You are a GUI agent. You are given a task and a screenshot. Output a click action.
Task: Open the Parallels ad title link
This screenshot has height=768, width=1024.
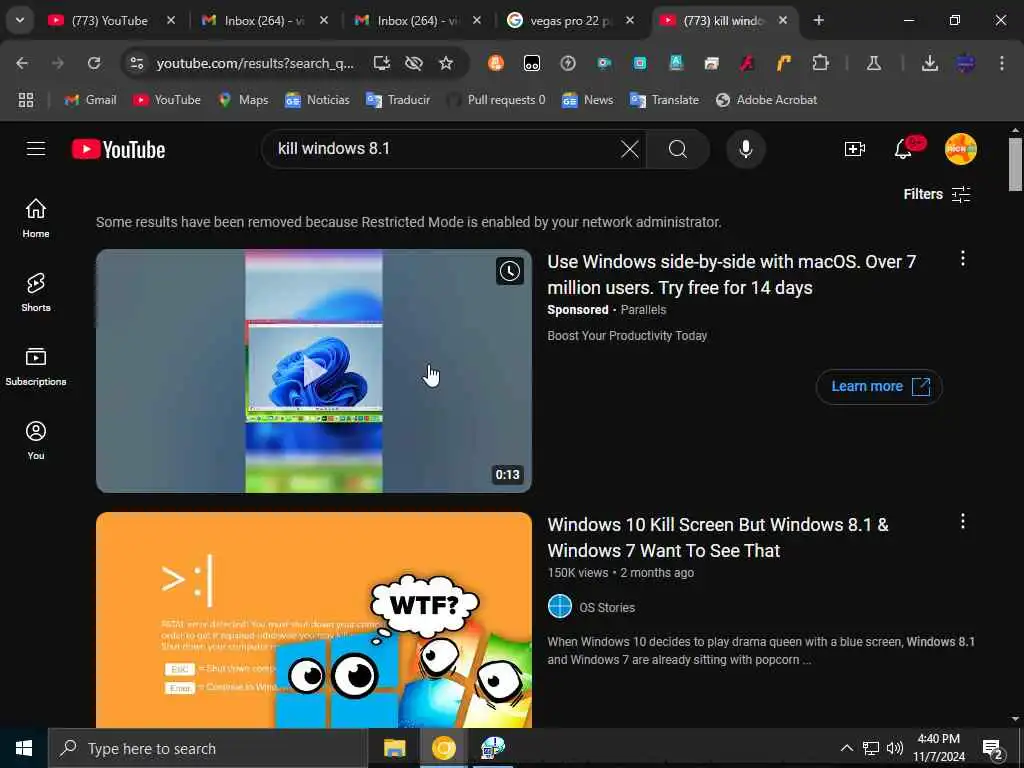coord(731,274)
